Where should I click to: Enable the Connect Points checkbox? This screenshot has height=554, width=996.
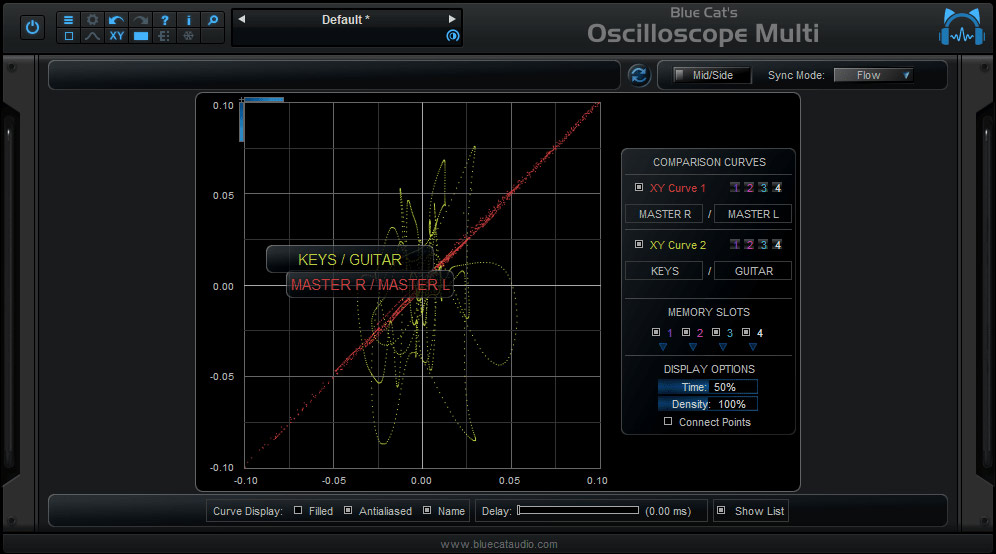click(668, 421)
